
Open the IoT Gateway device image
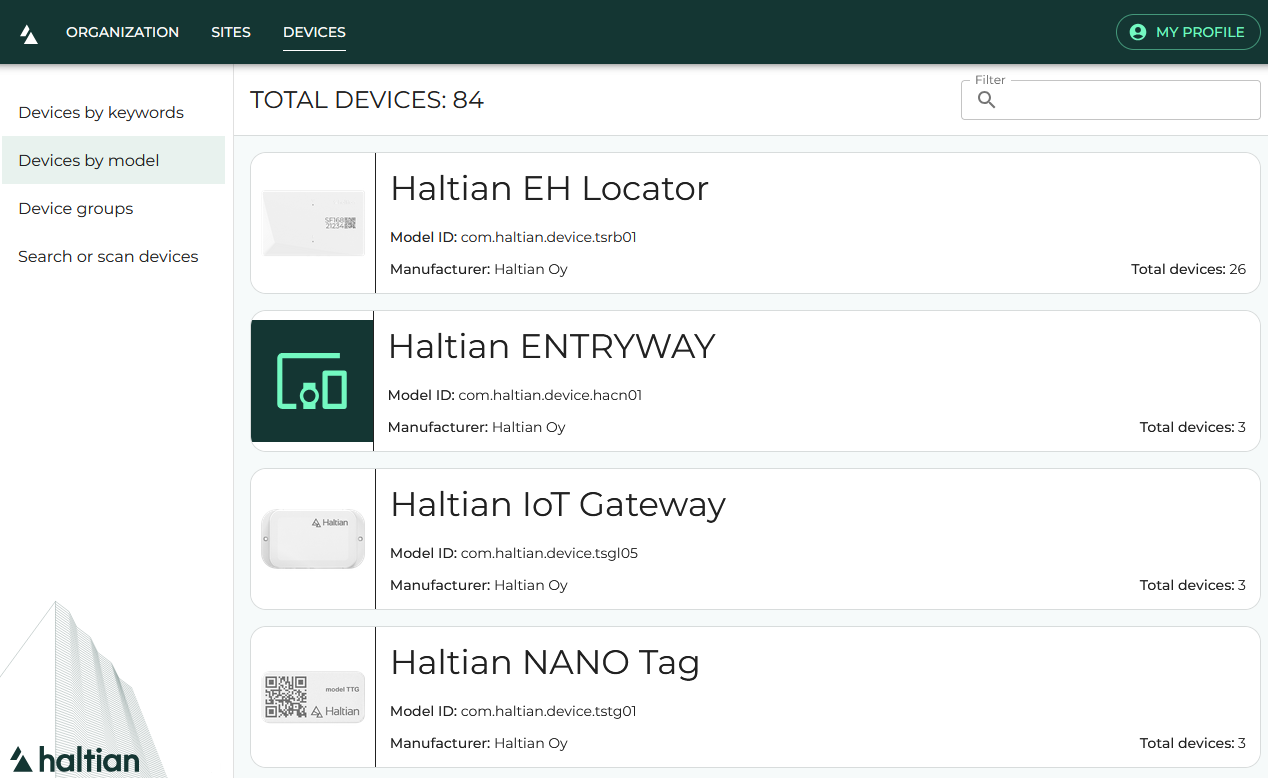coord(313,539)
